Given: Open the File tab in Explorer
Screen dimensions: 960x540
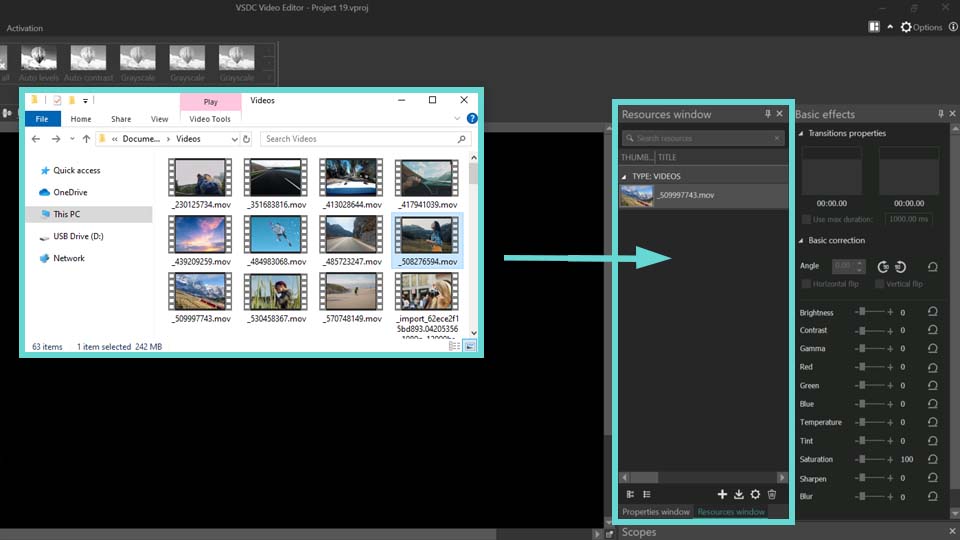Looking at the screenshot, I should pos(42,119).
